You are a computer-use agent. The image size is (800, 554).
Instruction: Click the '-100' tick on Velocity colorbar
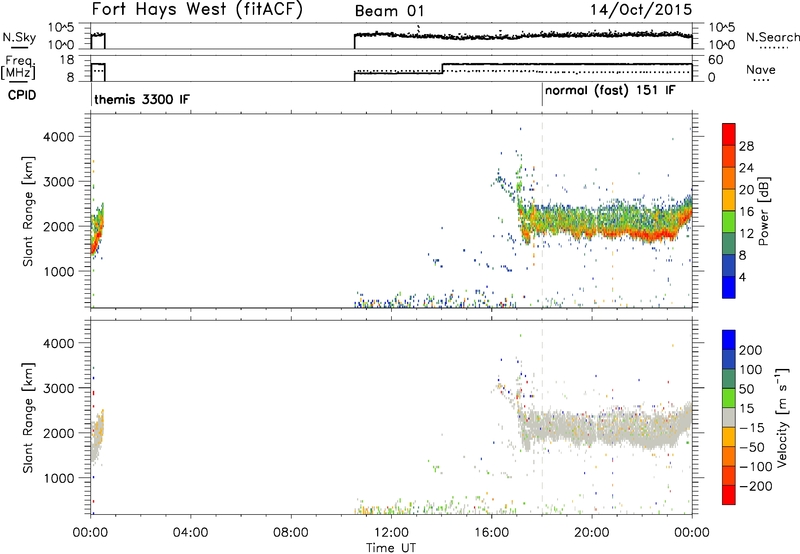[755, 467]
